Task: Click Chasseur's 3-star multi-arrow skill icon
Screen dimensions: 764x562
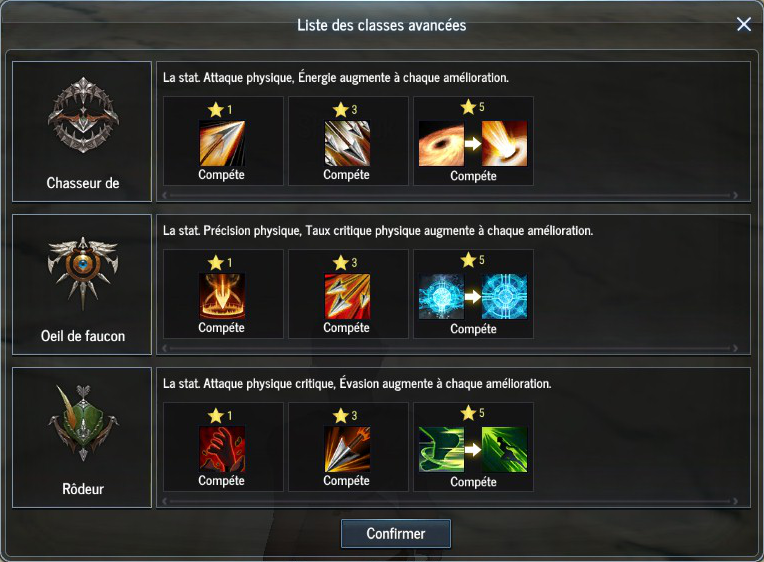Action: 347,143
